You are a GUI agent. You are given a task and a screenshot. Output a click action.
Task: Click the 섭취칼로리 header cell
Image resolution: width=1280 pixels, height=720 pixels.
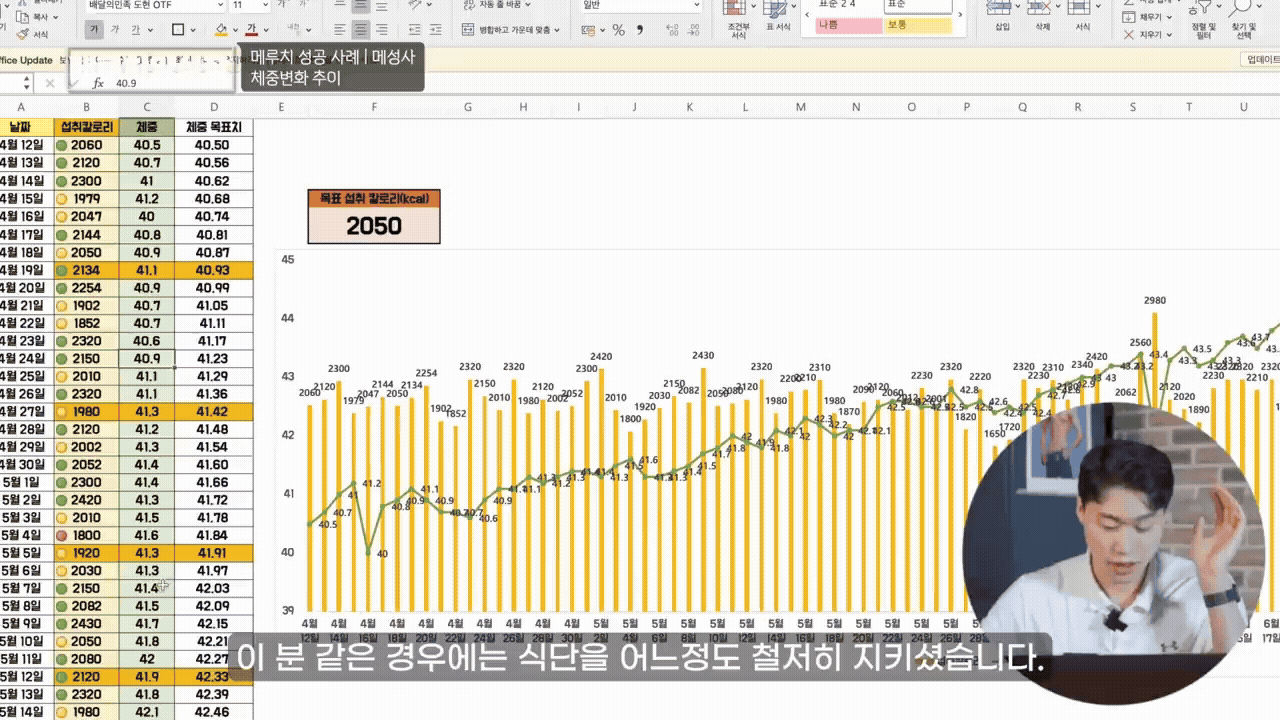point(86,127)
